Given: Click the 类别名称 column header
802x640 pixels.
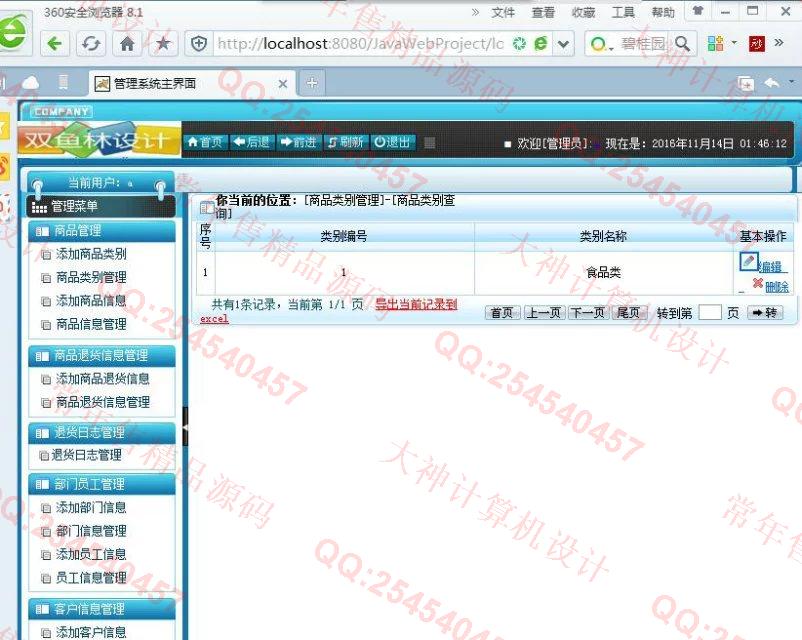Looking at the screenshot, I should tap(604, 236).
